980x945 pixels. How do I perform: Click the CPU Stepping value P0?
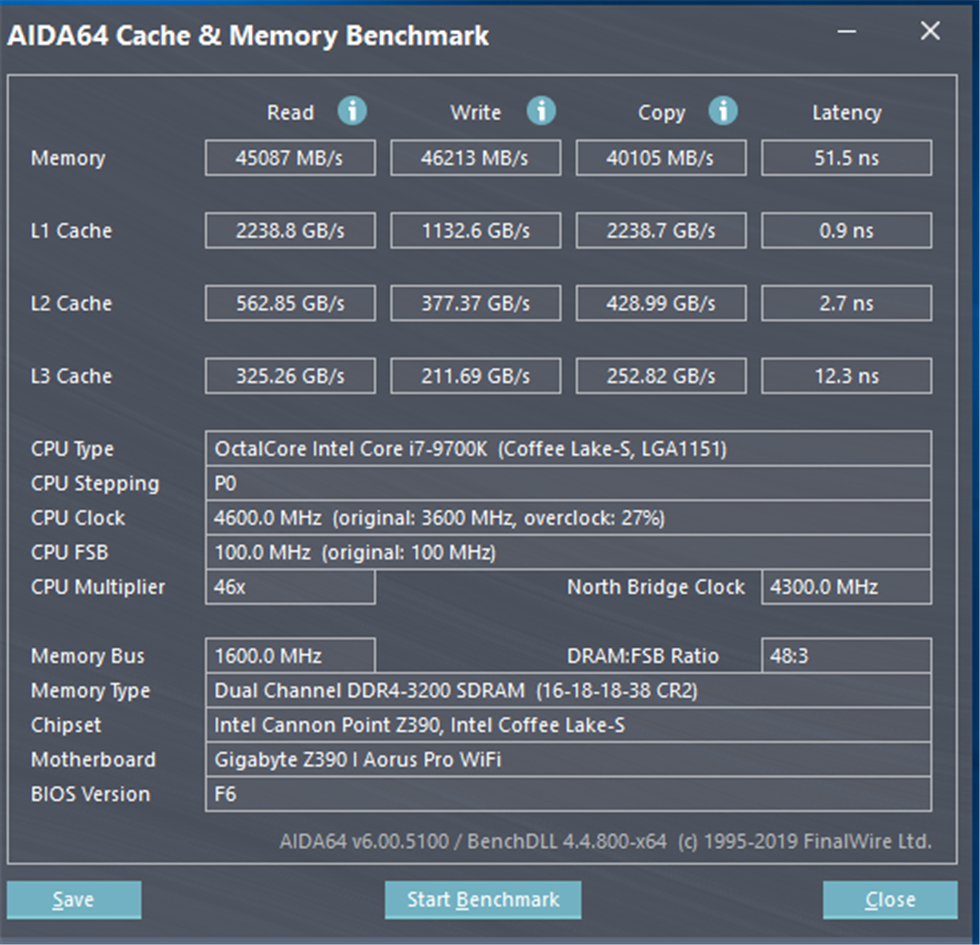tap(568, 482)
